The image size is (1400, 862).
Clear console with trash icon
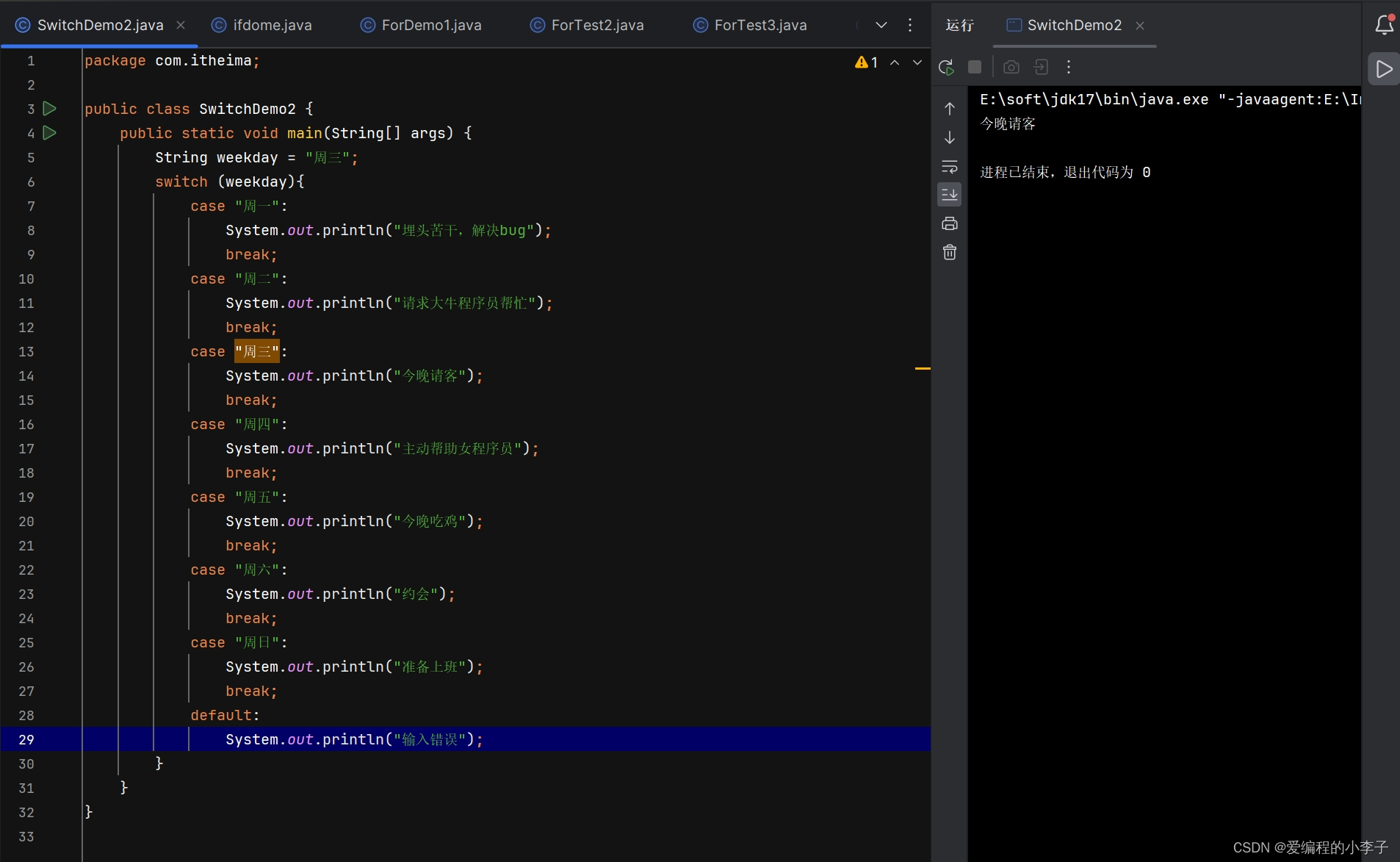(950, 252)
